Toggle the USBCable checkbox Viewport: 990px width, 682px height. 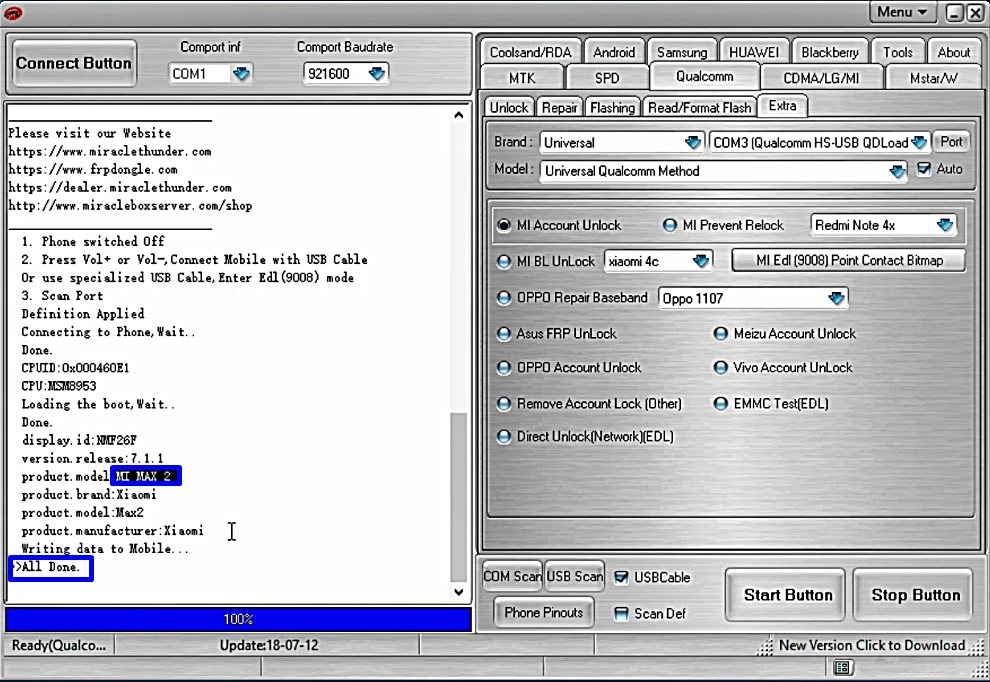point(621,578)
